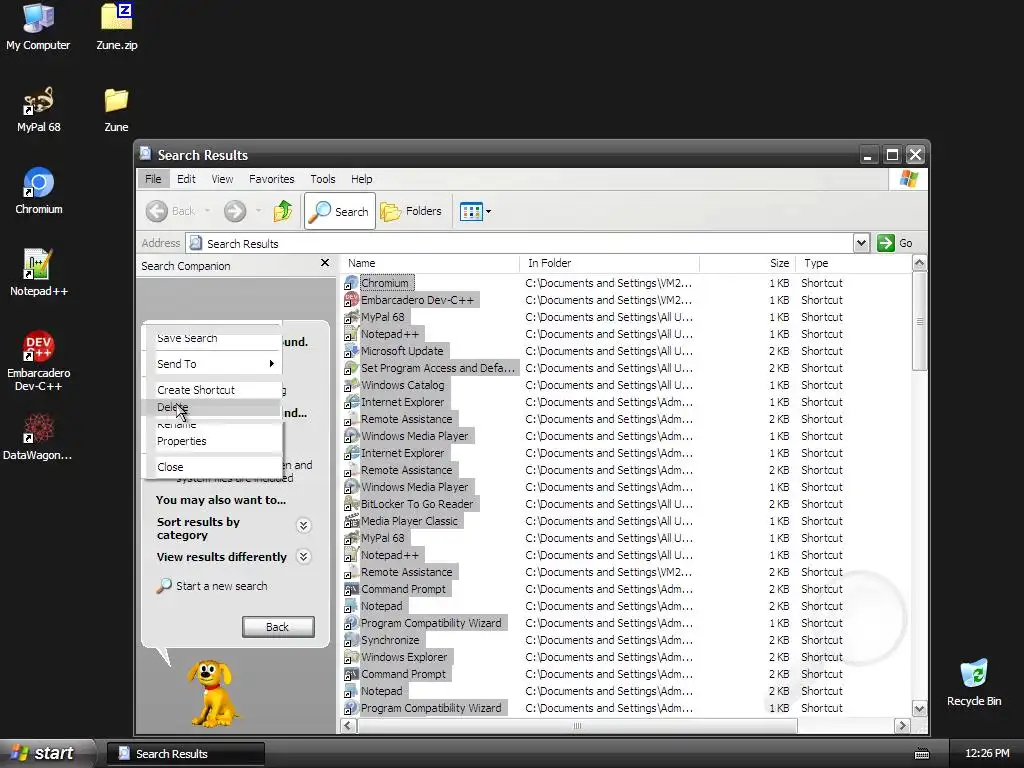Click the horizontal scrollbar right arrow
The width and height of the screenshot is (1024, 768).
902,726
